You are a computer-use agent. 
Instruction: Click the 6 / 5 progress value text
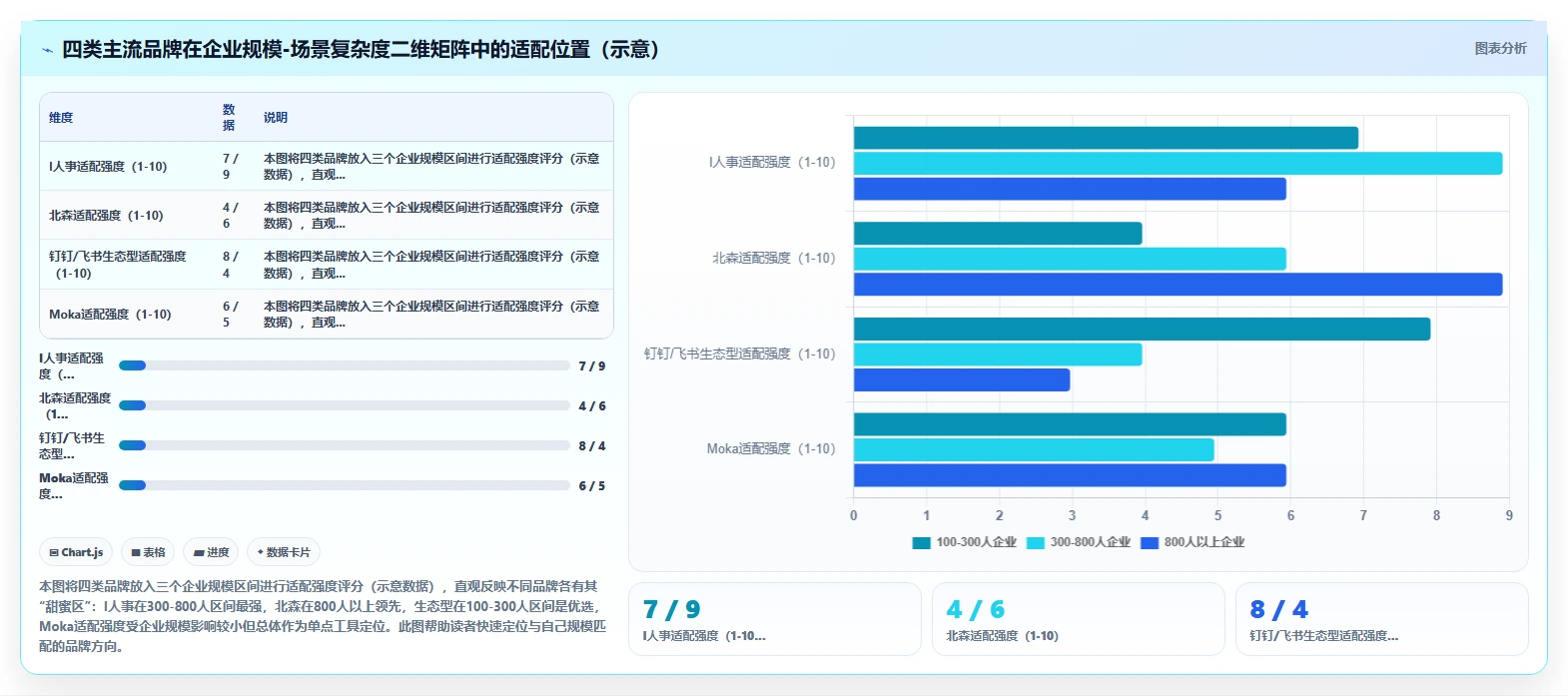click(x=592, y=486)
